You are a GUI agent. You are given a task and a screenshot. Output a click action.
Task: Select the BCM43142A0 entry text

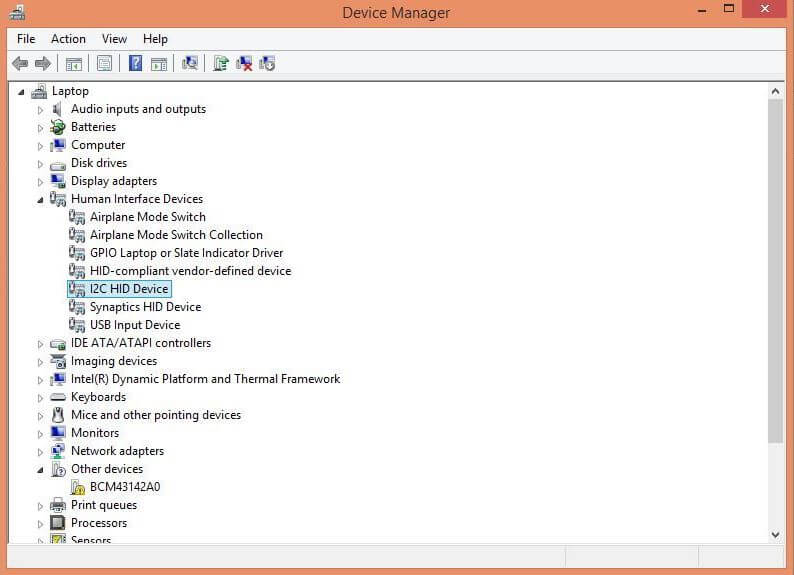pyautogui.click(x=125, y=487)
